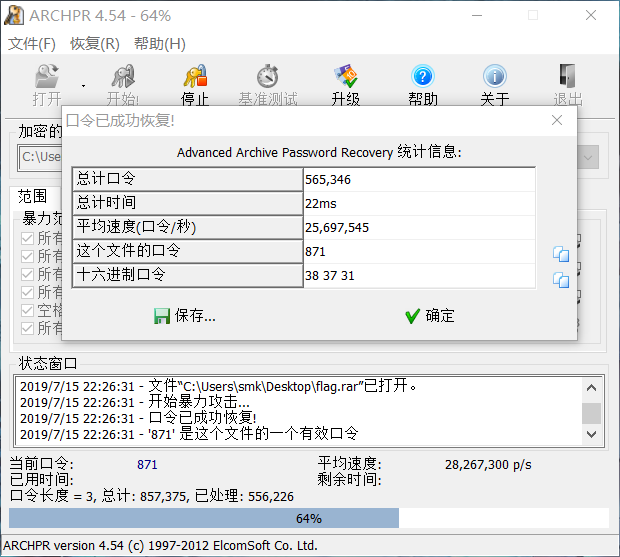Open the 帮助(H) menu

pos(160,43)
